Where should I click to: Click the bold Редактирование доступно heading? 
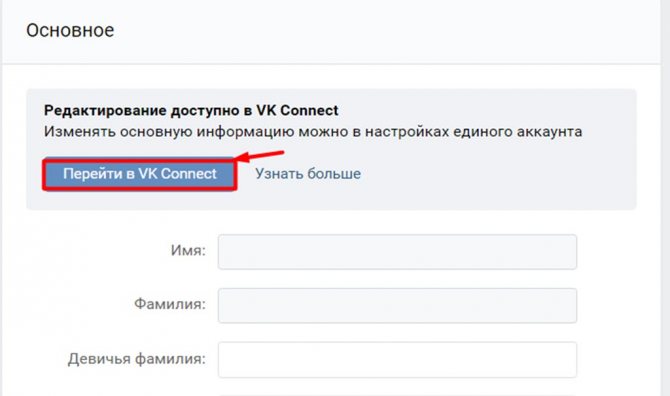pyautogui.click(x=191, y=111)
